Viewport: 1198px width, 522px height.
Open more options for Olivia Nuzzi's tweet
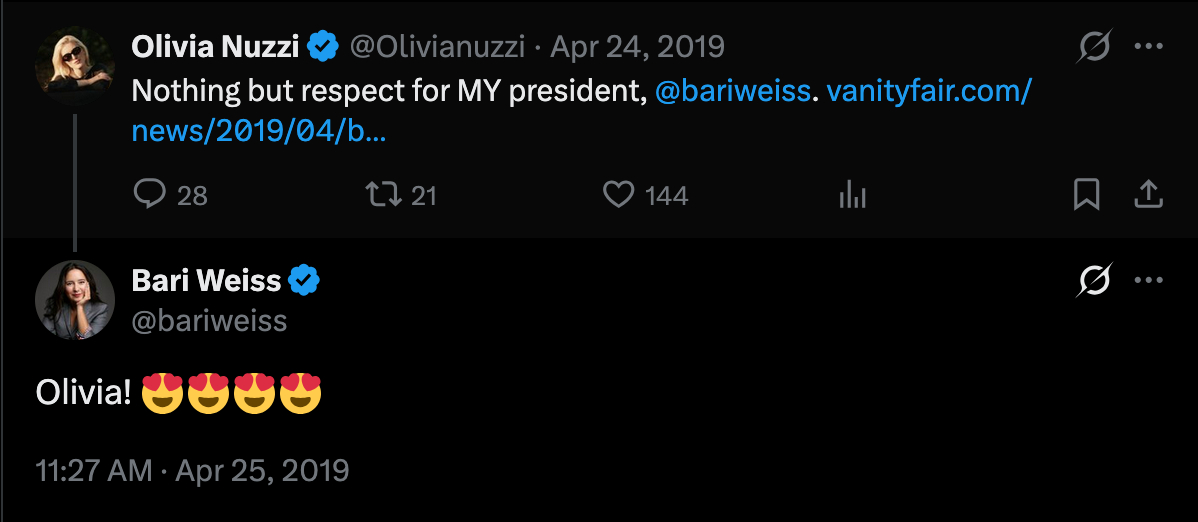(x=1148, y=47)
